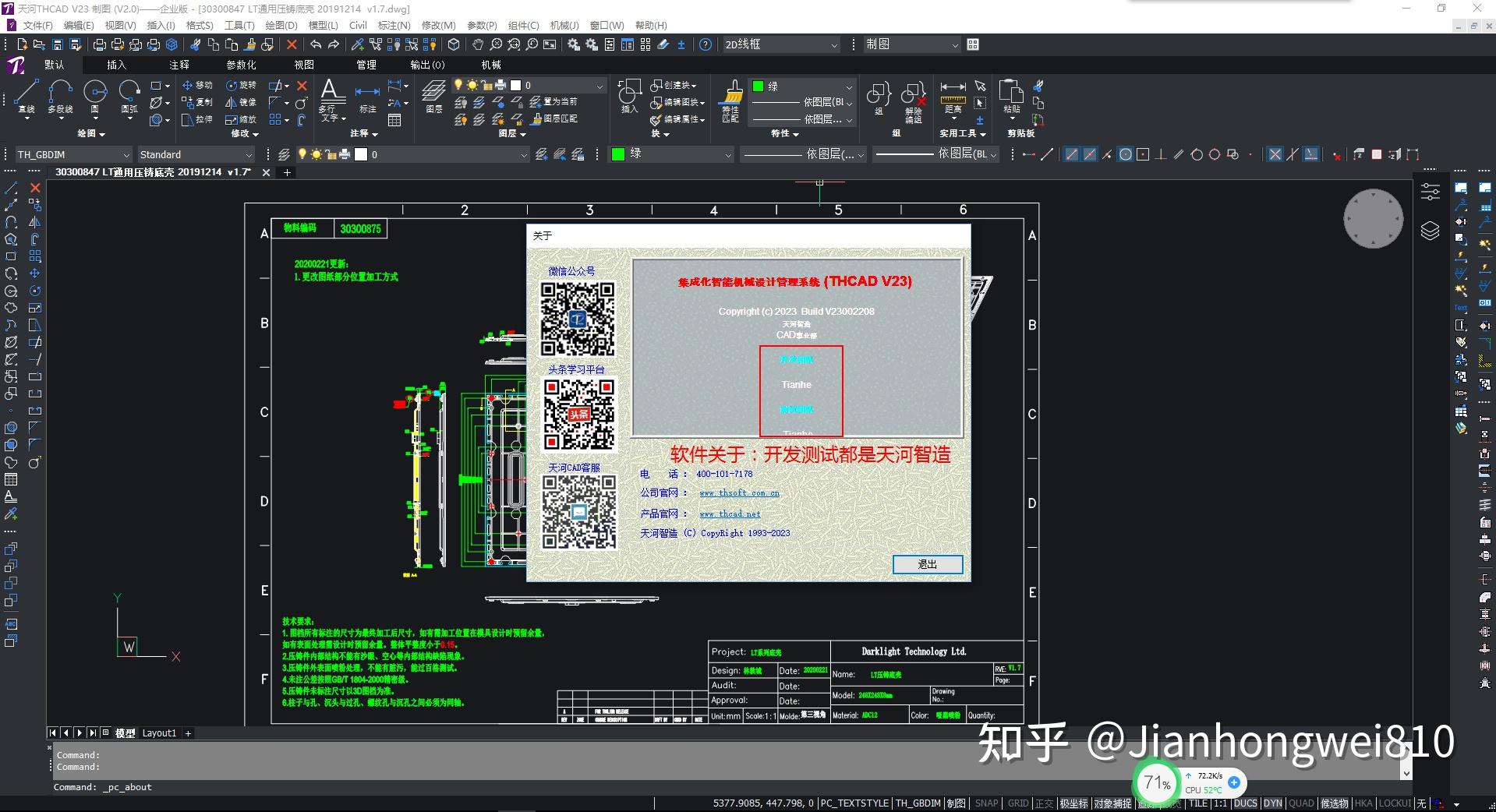
Task: Toggle DYN dynamic input in status bar
Action: click(1272, 803)
